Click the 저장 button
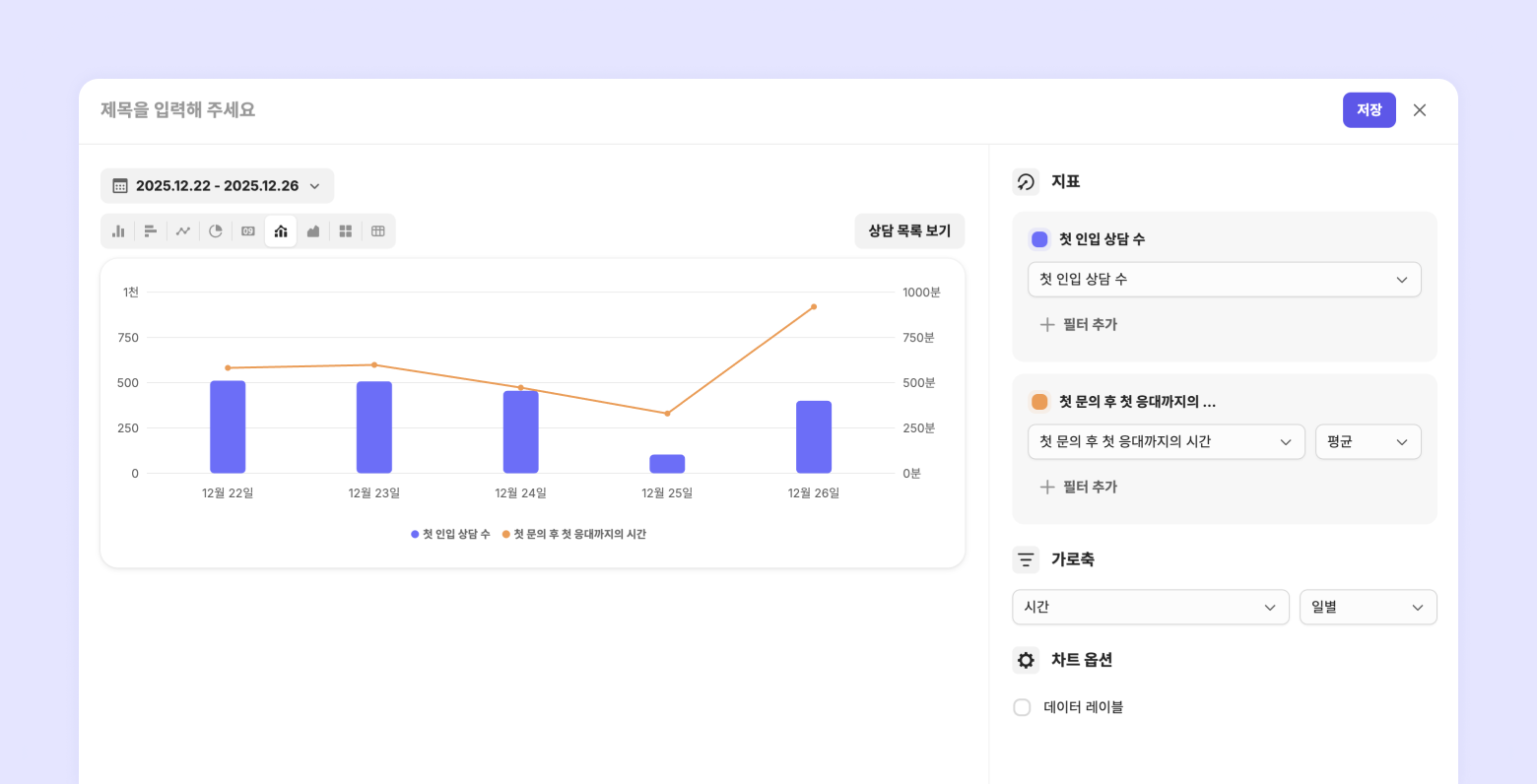Screen dimensions: 1537x784 [x=1369, y=110]
